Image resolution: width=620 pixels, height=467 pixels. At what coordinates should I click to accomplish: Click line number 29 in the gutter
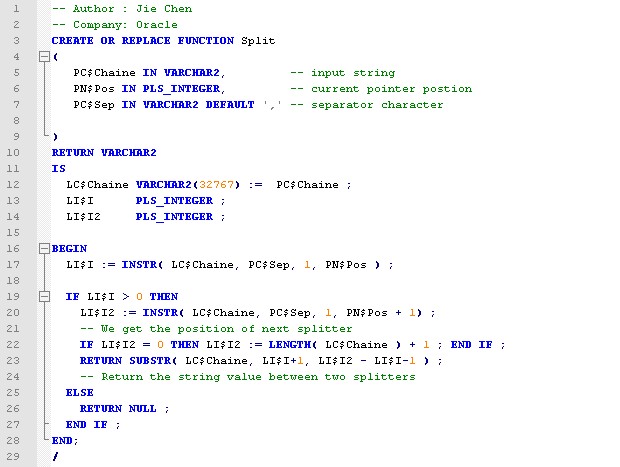point(14,457)
